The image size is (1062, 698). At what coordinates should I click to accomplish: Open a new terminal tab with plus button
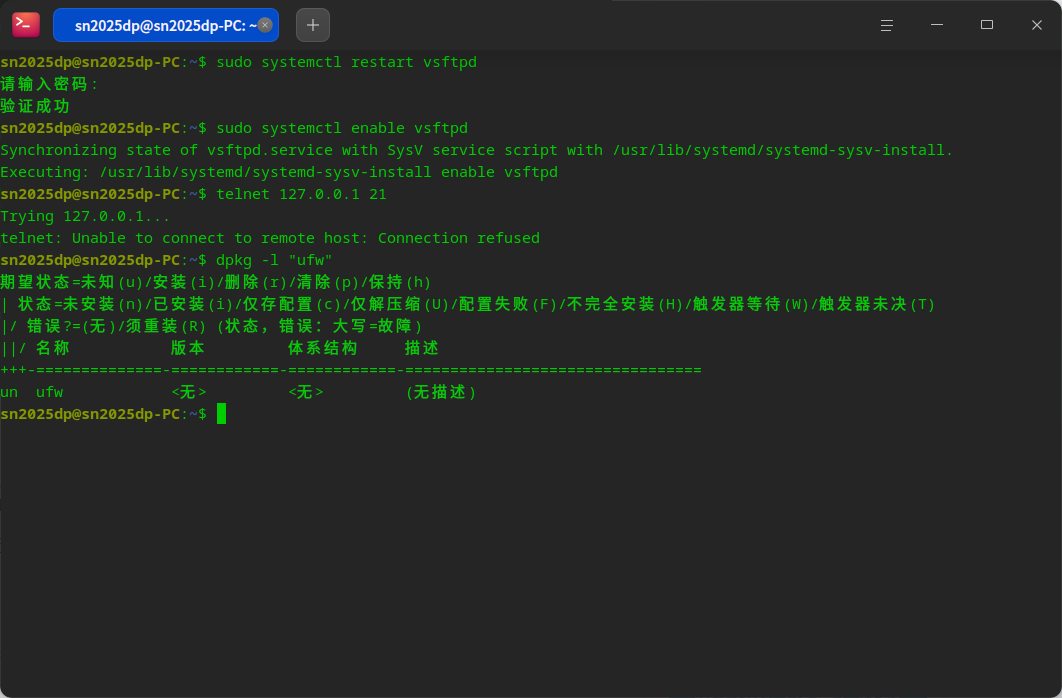313,25
